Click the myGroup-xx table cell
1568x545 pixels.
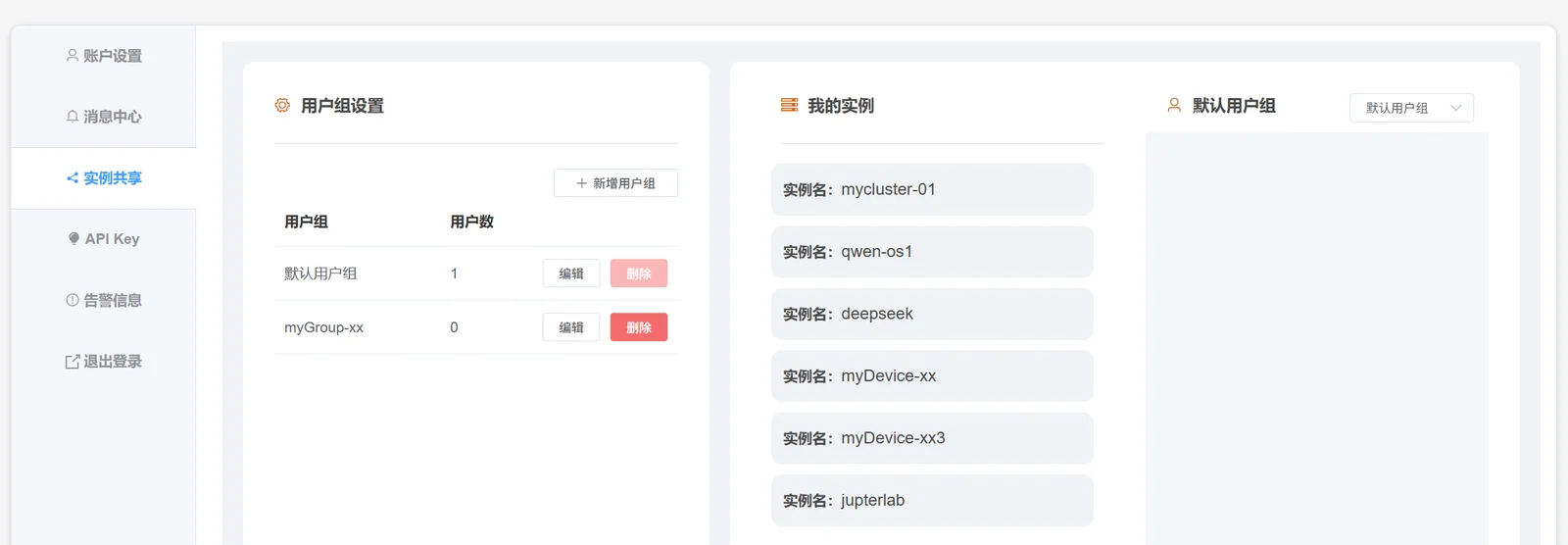click(323, 327)
